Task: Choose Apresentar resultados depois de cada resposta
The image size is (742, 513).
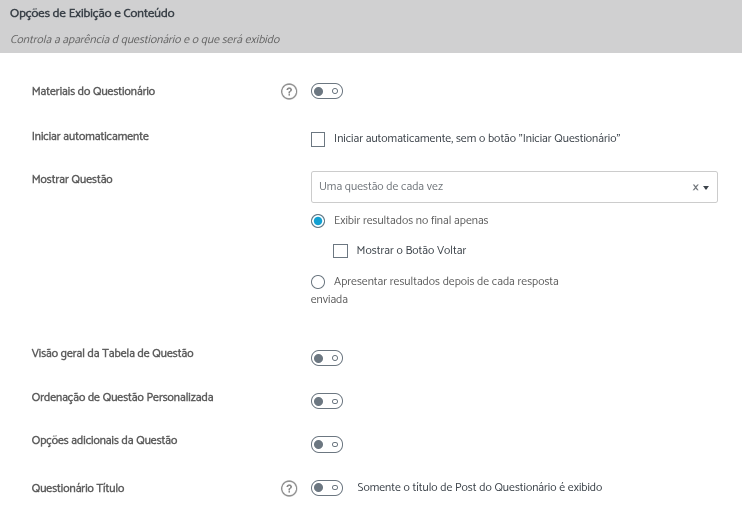Action: pos(318,282)
